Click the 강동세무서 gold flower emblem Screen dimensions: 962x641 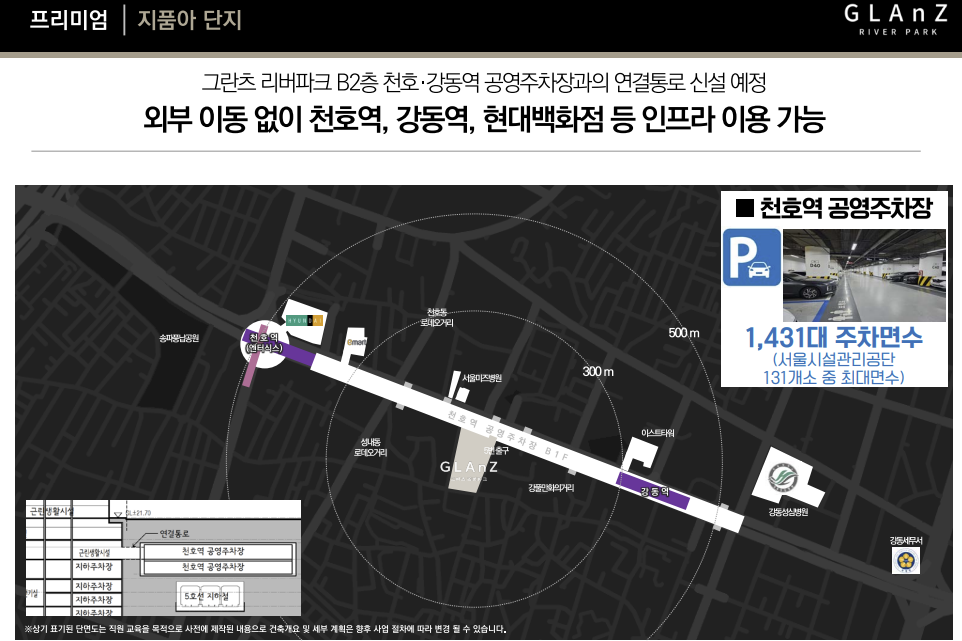(906, 560)
